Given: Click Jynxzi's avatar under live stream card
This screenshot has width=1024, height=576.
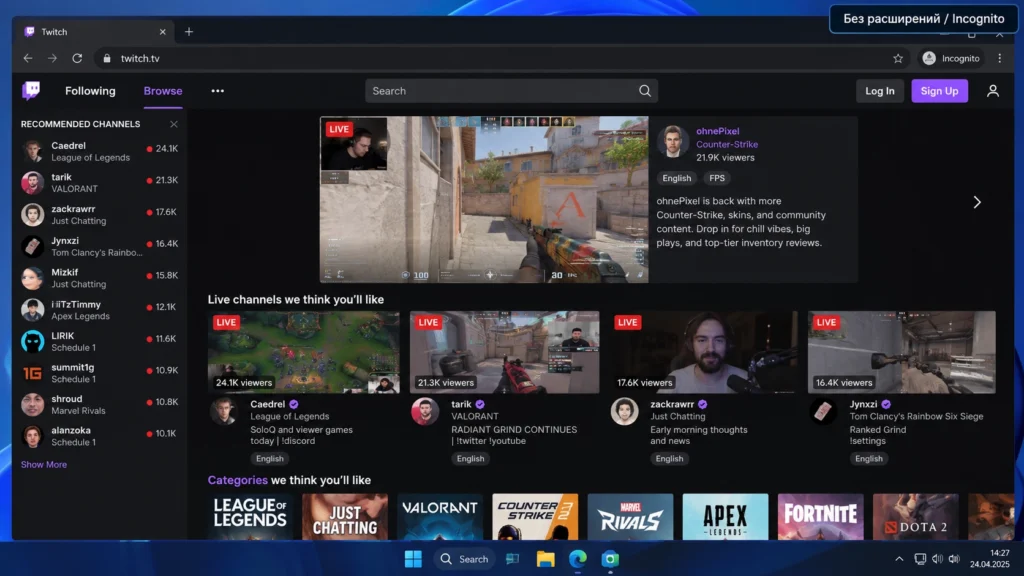Looking at the screenshot, I should click(823, 411).
